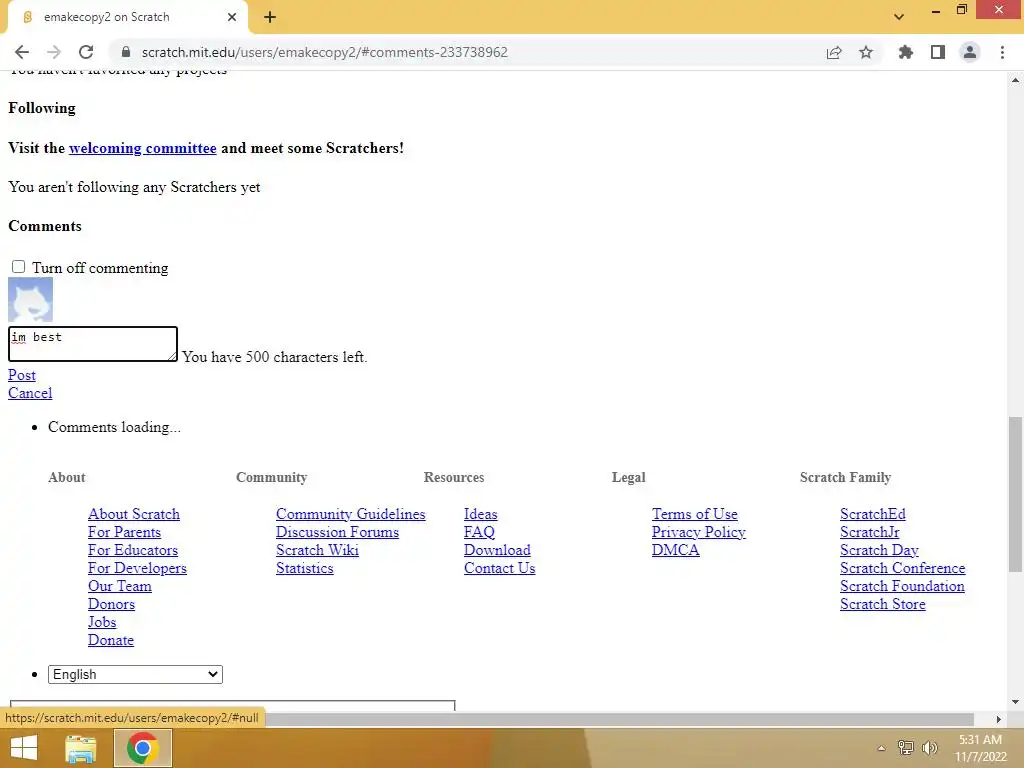Open the FAQ link
This screenshot has width=1024, height=768.
coord(479,532)
